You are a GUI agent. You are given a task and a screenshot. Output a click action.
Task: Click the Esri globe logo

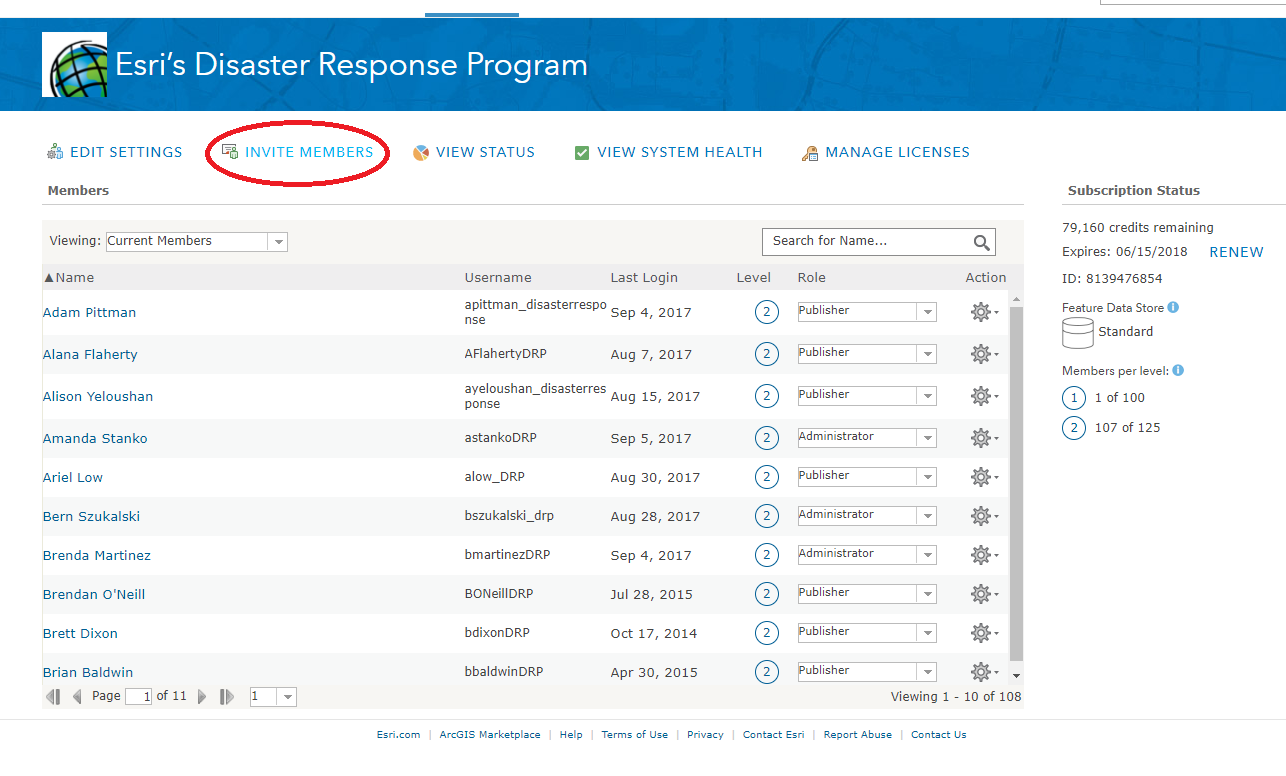[x=75, y=64]
